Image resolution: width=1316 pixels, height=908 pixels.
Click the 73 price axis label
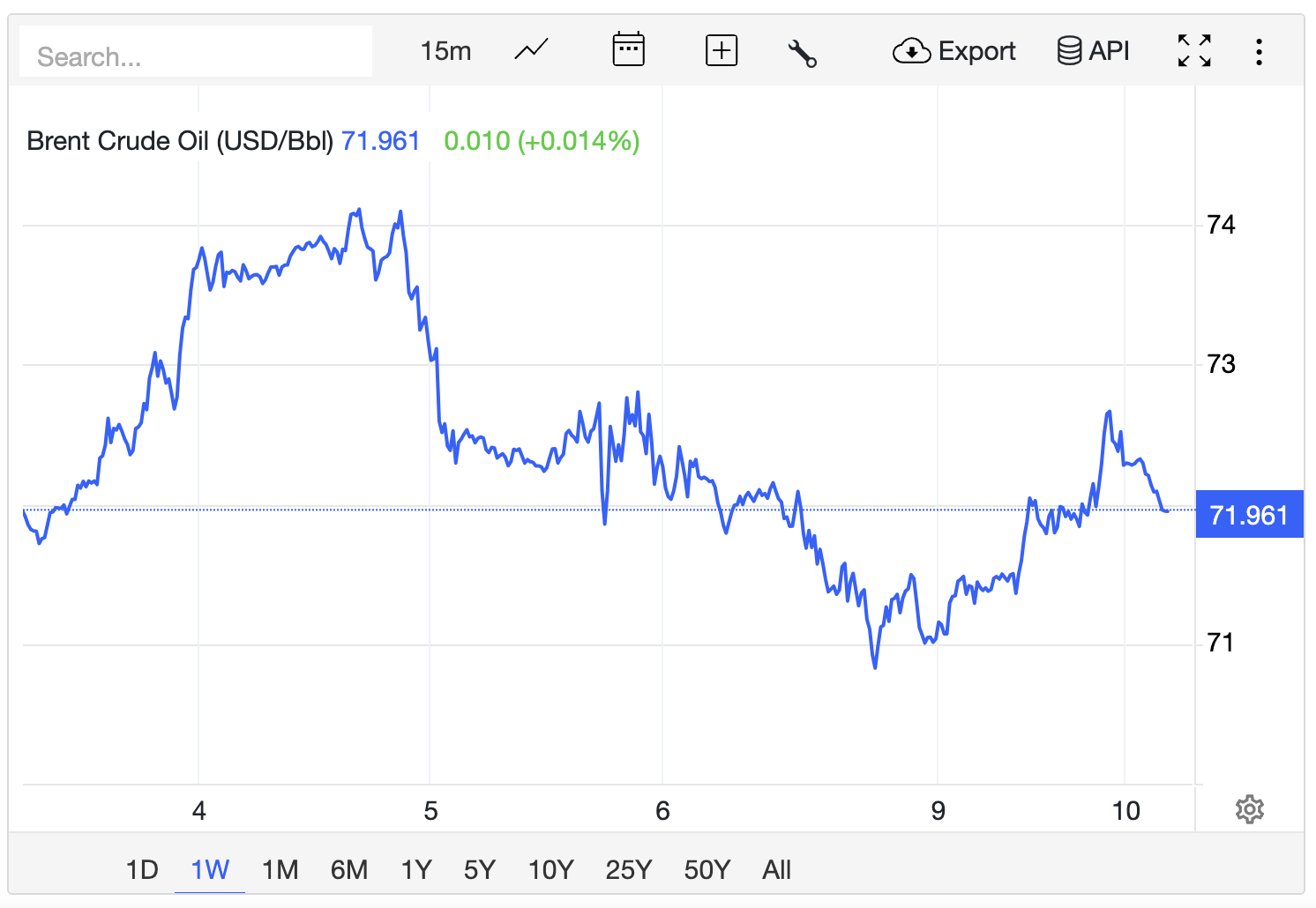(x=1221, y=363)
